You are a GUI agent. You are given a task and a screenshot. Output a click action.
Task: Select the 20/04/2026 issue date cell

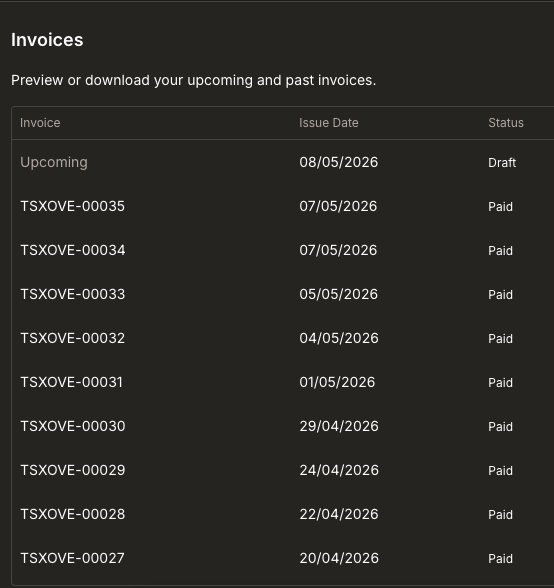pyautogui.click(x=339, y=558)
